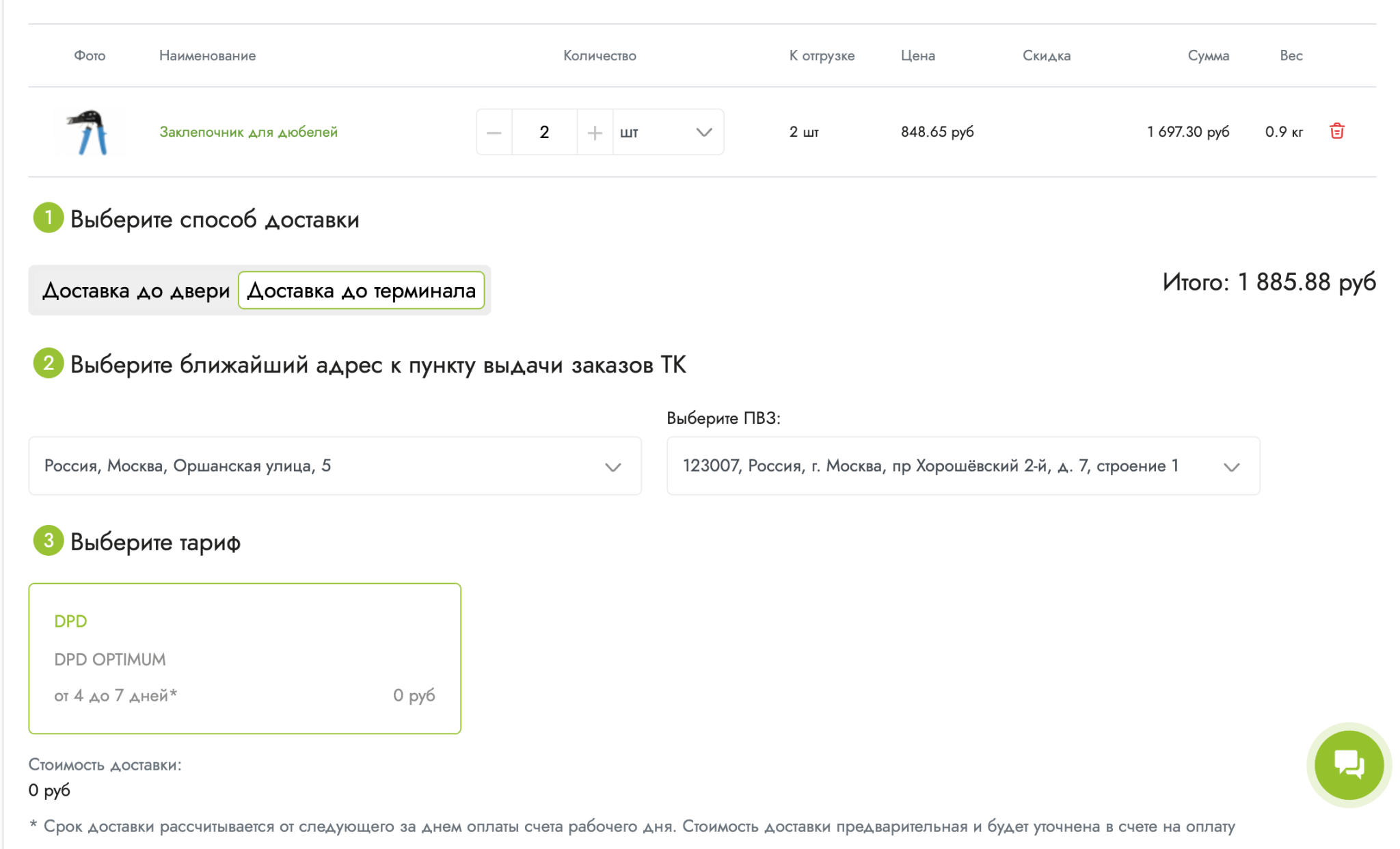Open the live chat bubble icon
Image resolution: width=1400 pixels, height=849 pixels.
coord(1349,764)
